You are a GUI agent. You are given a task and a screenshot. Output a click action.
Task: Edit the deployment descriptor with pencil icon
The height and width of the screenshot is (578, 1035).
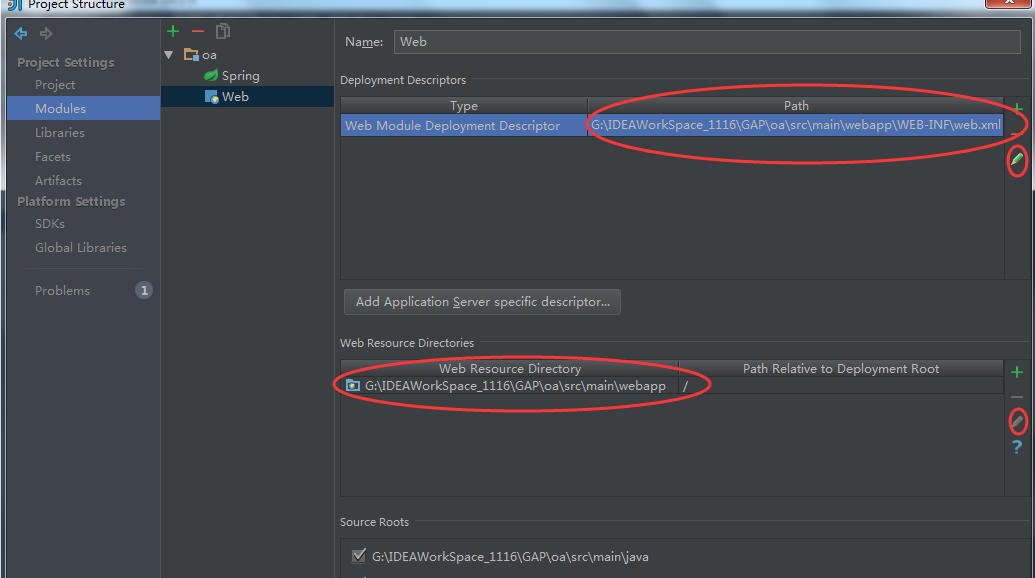pos(1017,160)
